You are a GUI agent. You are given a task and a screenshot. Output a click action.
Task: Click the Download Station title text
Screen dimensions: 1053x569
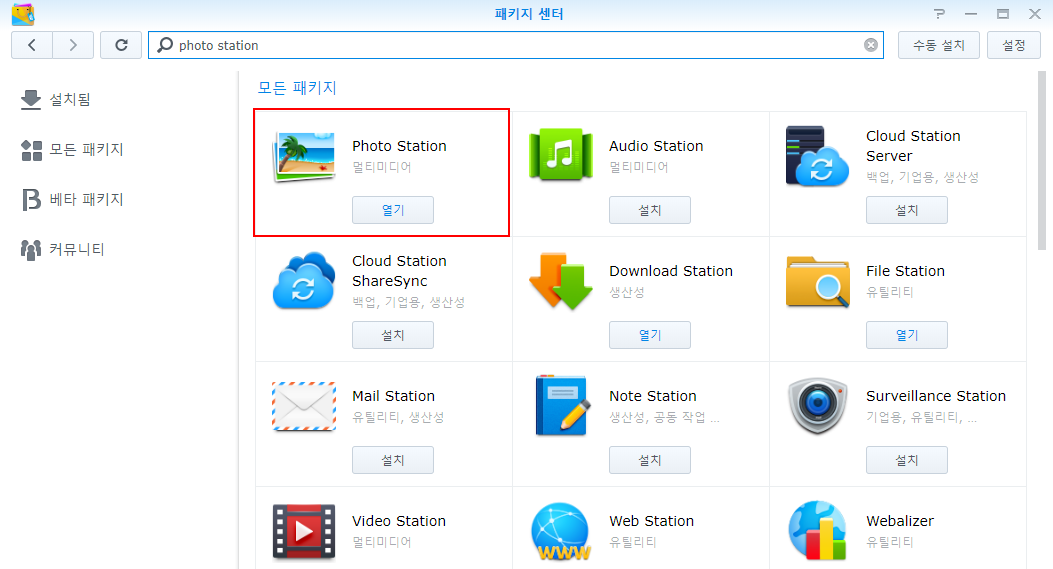coord(671,271)
